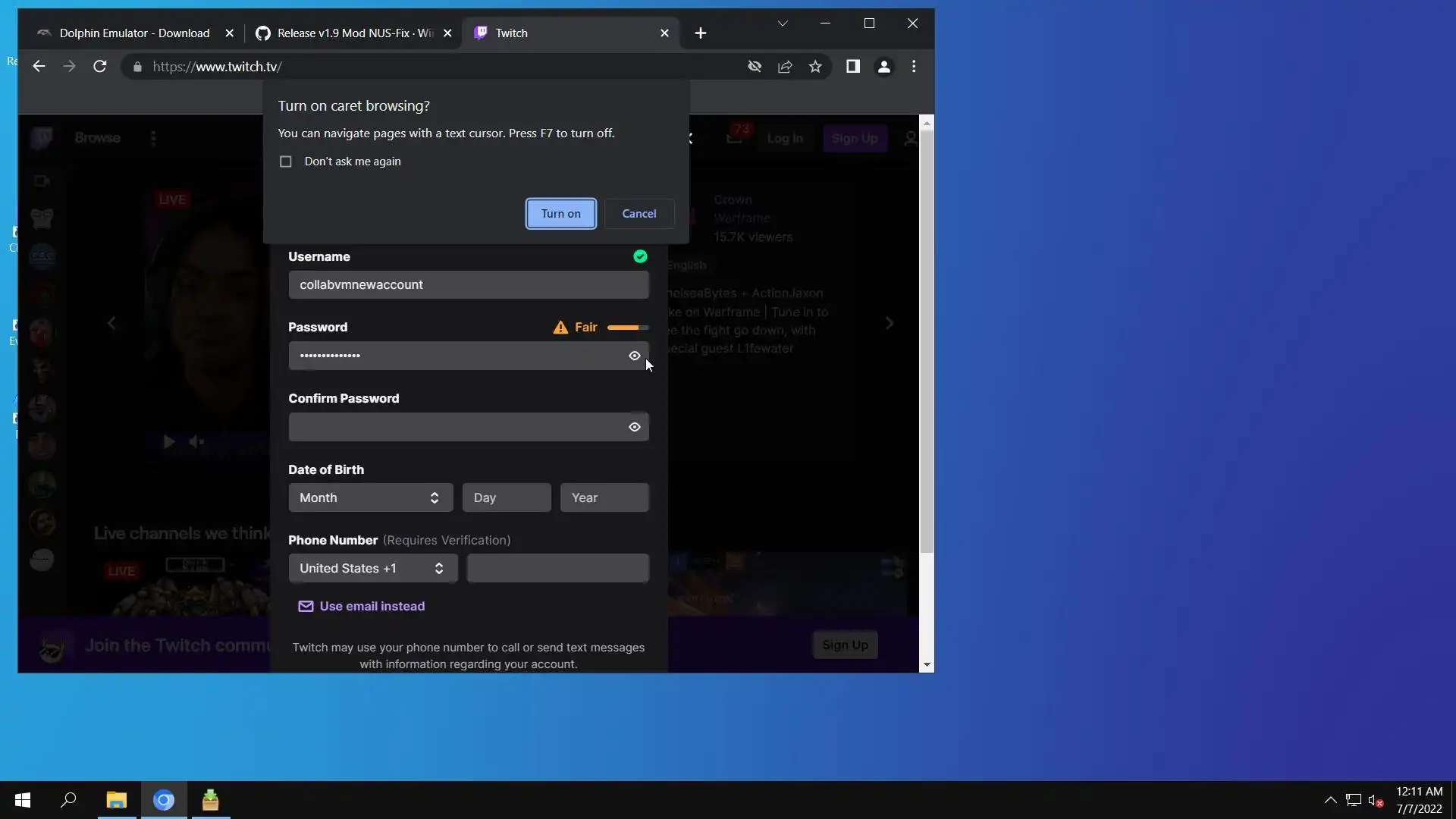Check the 'Don't ask me again' box
The image size is (1456, 819).
286,162
